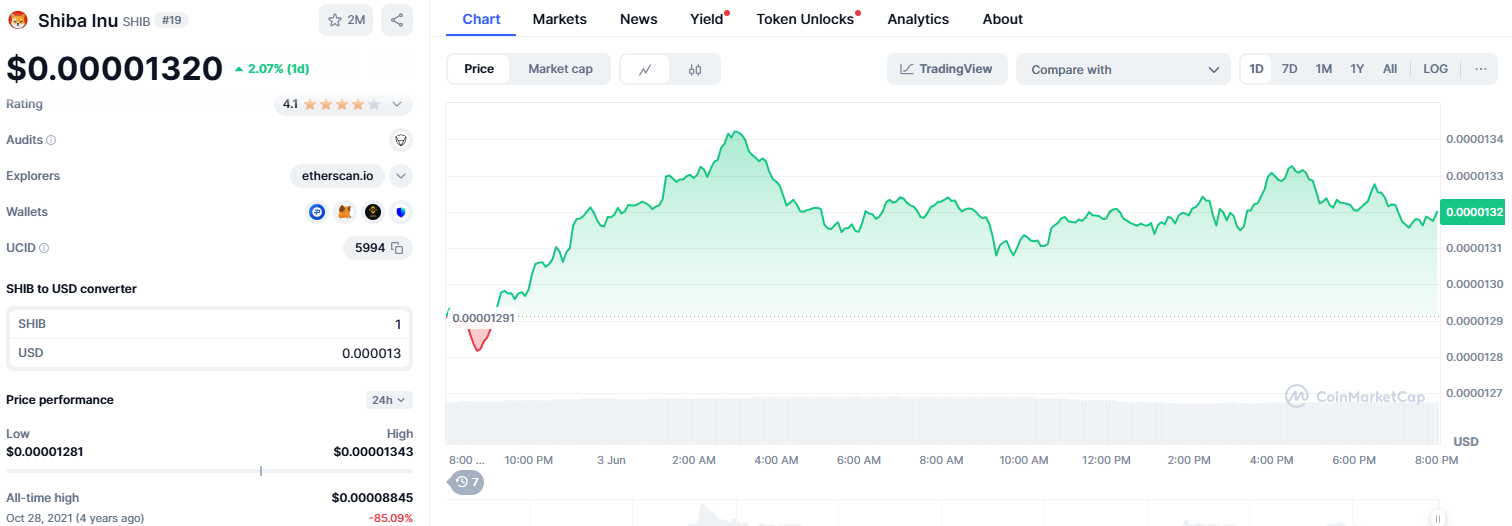Open the first blue wallet icon
Viewport: 1512px width, 526px height.
pos(317,212)
